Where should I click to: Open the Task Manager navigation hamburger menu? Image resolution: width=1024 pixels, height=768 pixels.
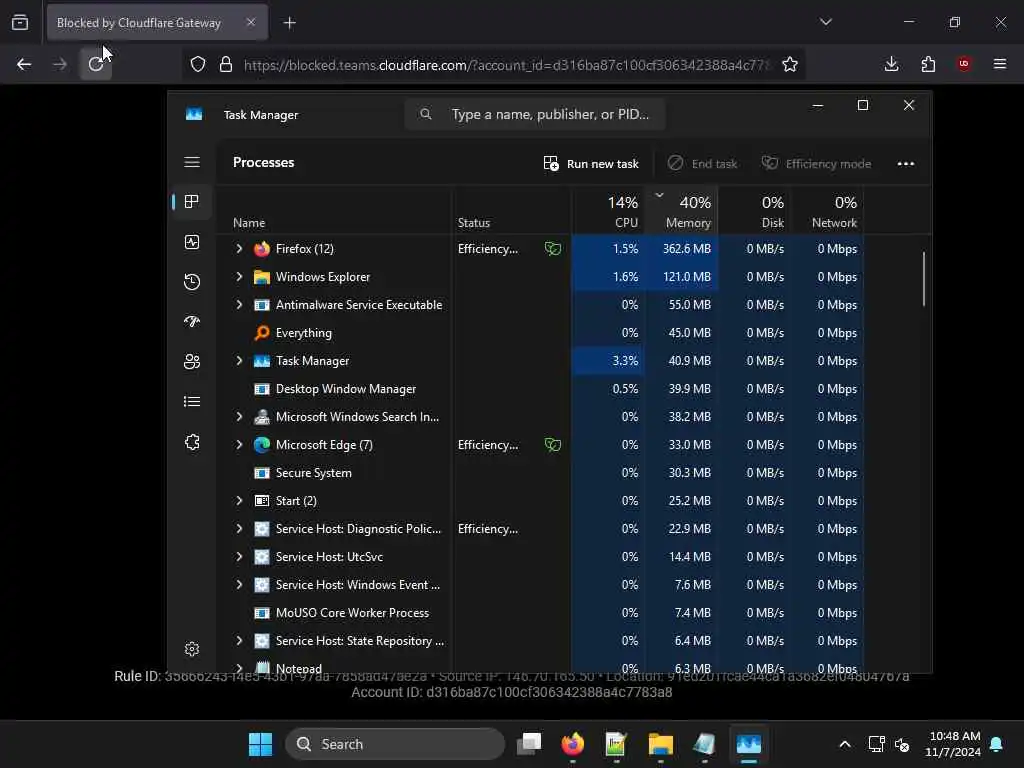191,162
